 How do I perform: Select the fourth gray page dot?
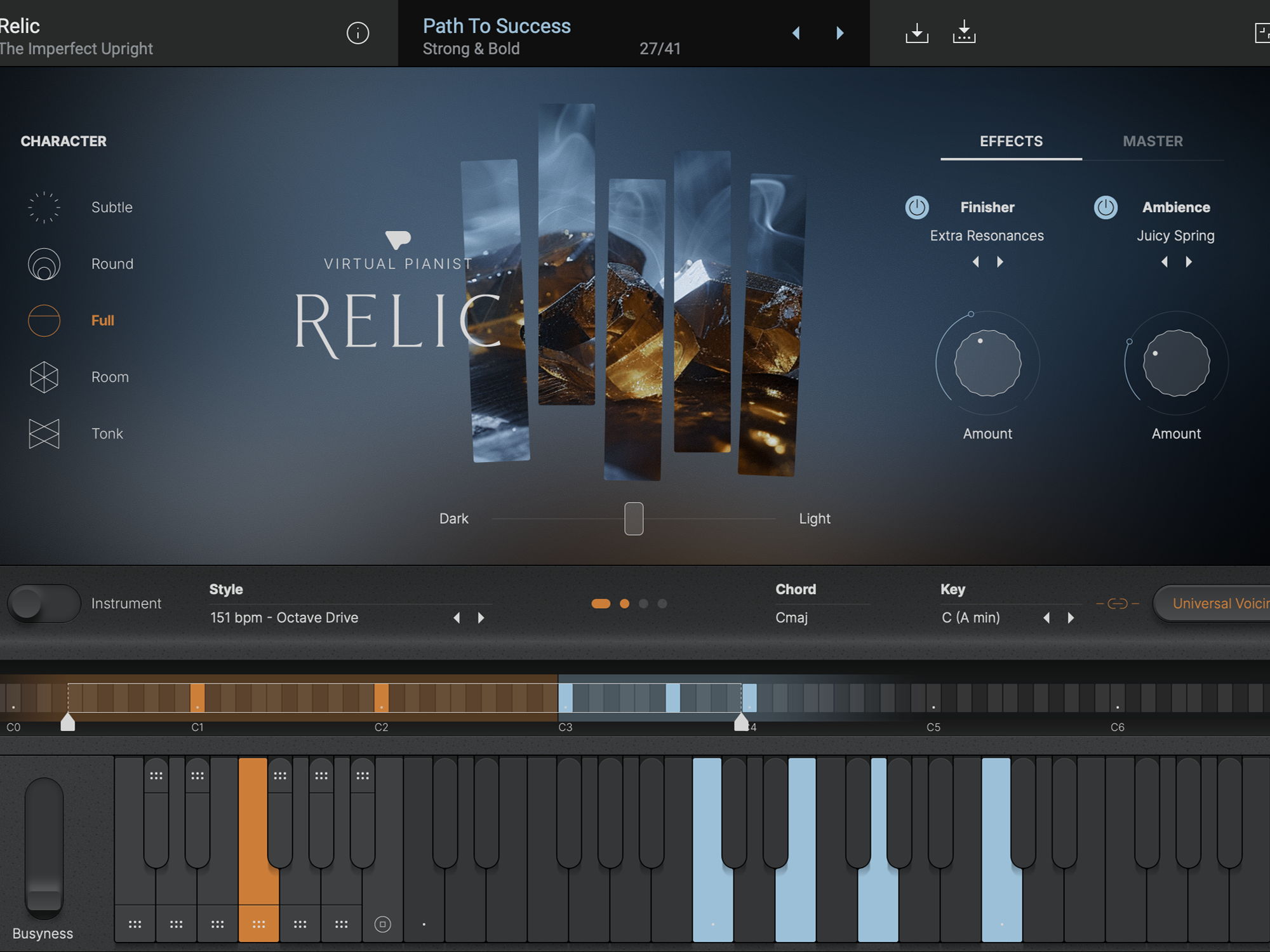click(662, 604)
